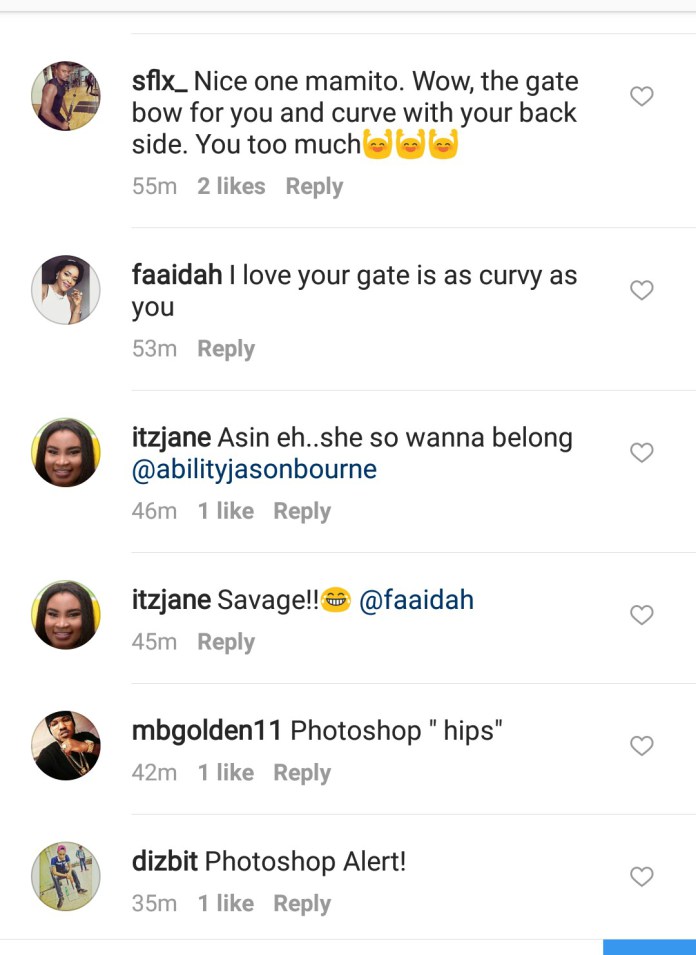The height and width of the screenshot is (955, 696).
Task: Open sflx_ profile picture
Action: click(66, 96)
